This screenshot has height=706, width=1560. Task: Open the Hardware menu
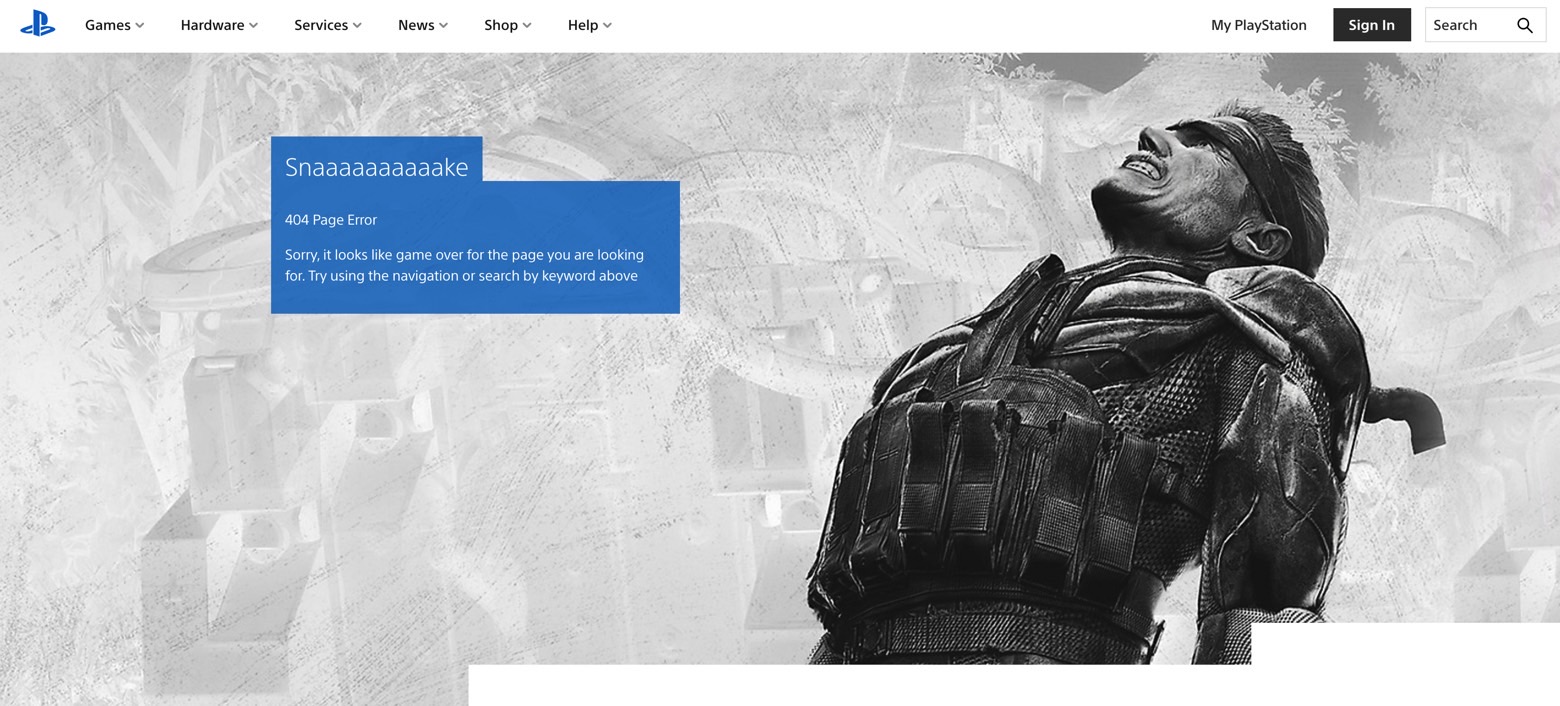[x=212, y=25]
